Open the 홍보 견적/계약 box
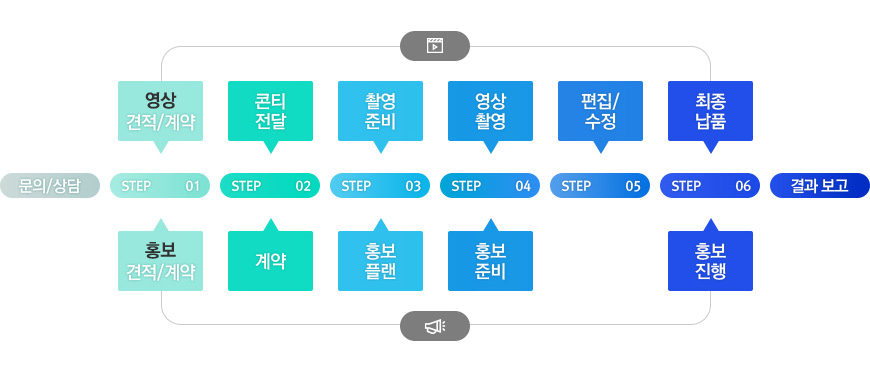Image resolution: width=870 pixels, height=373 pixels. 160,261
